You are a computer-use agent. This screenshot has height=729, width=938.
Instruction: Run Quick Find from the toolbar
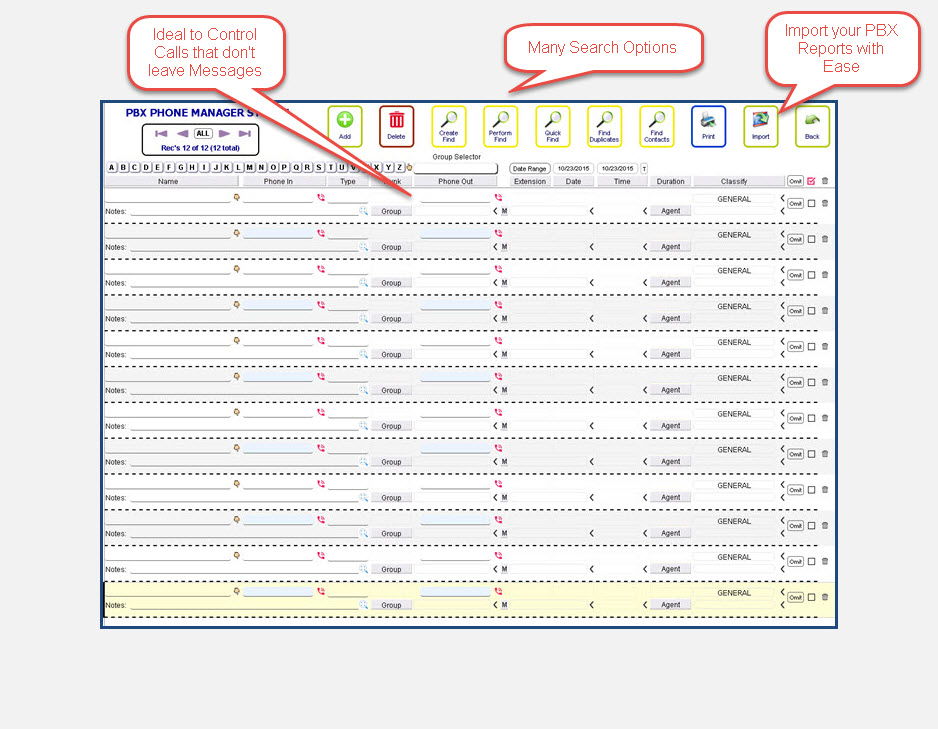[x=552, y=121]
